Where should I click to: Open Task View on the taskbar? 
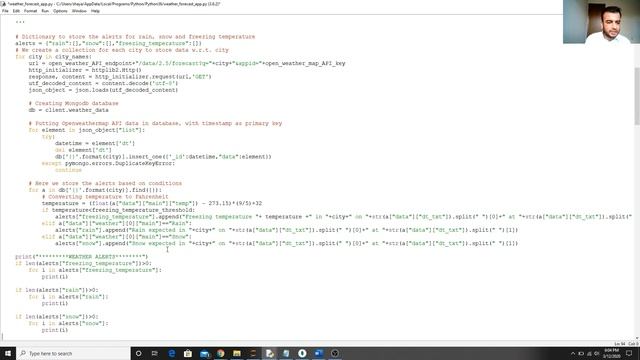click(x=155, y=353)
